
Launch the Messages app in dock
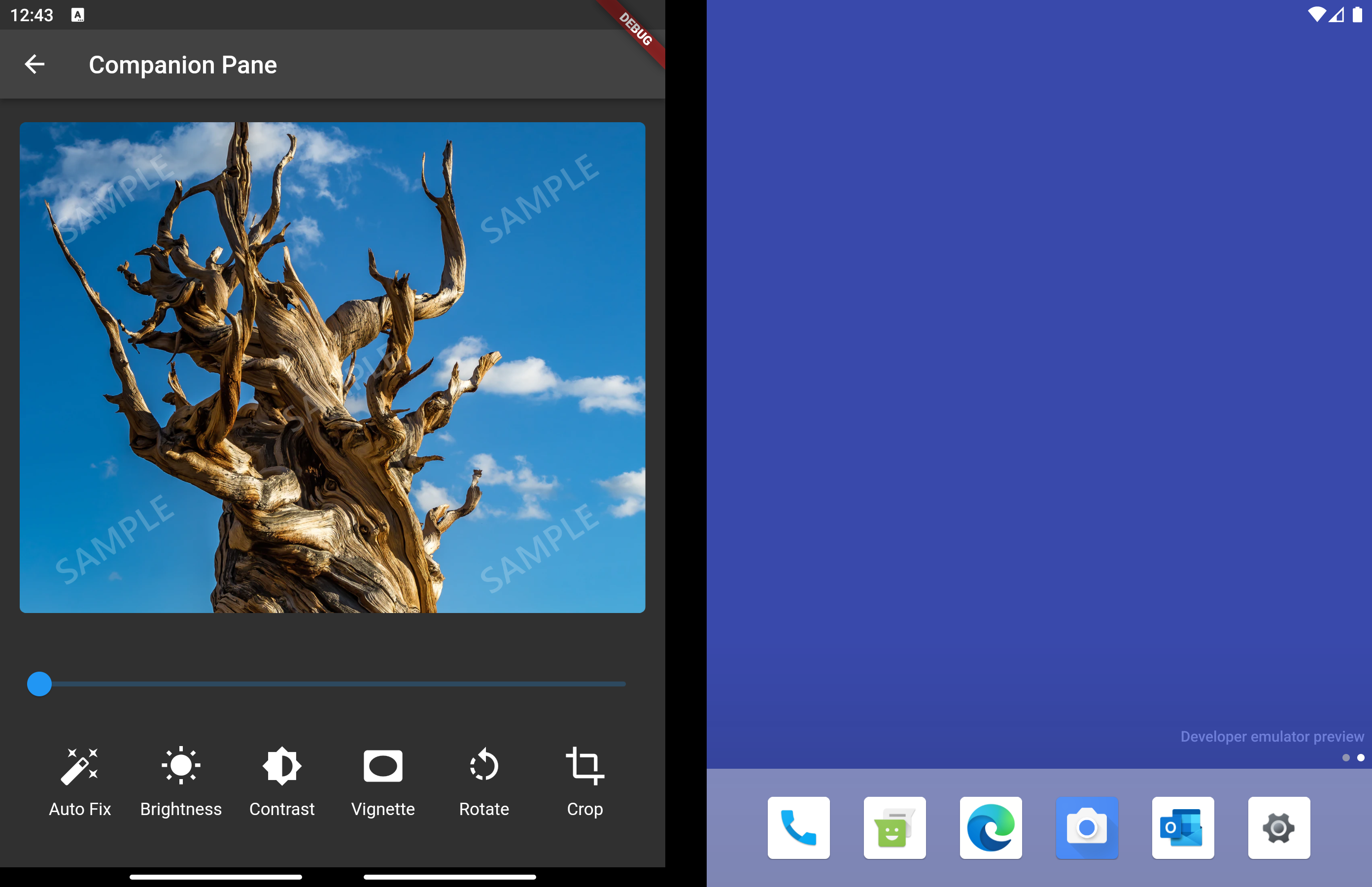click(894, 828)
